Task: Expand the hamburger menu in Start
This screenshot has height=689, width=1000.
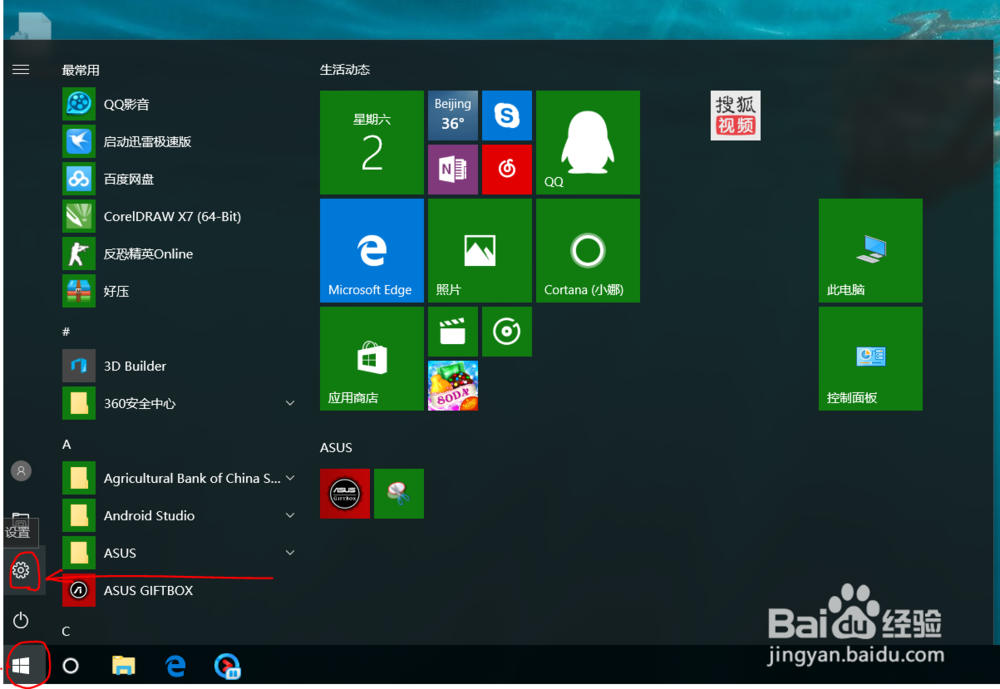Action: tap(21, 70)
